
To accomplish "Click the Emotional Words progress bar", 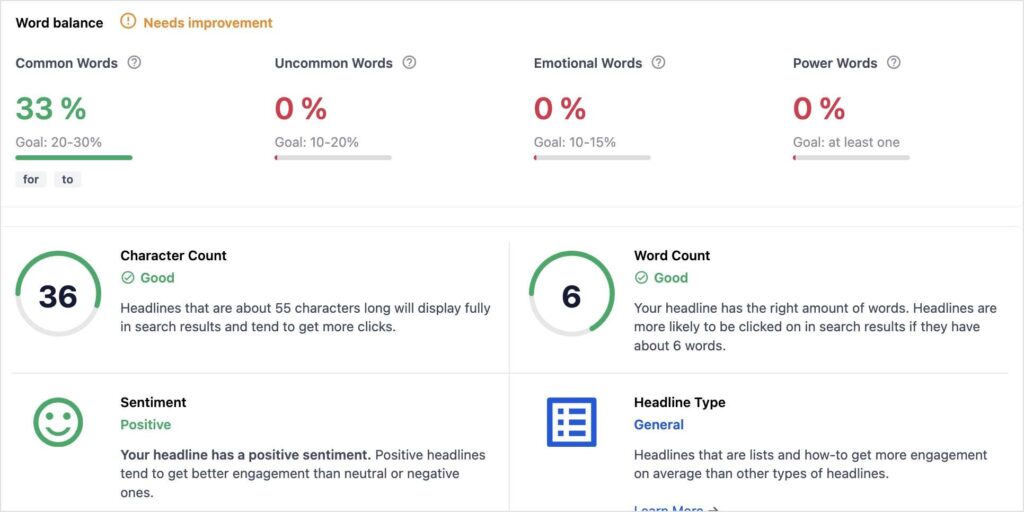I will [592, 157].
